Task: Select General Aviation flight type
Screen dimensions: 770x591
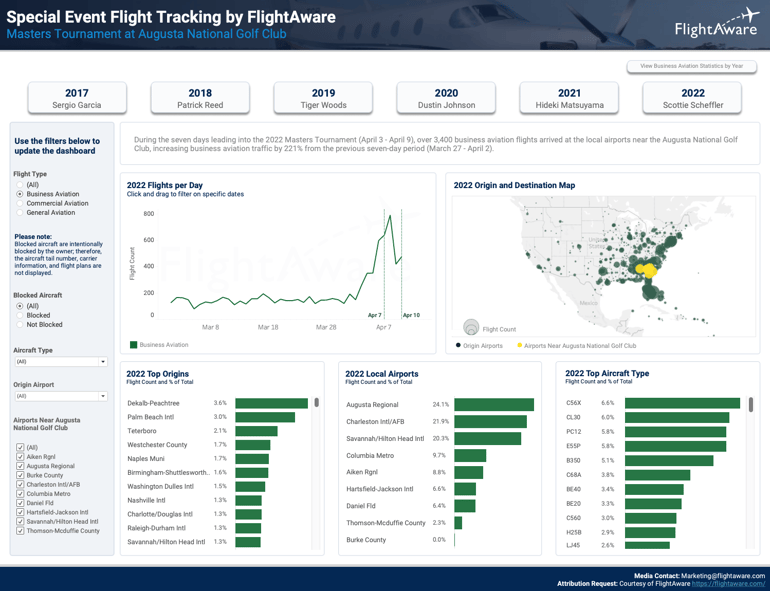Action: [20, 213]
